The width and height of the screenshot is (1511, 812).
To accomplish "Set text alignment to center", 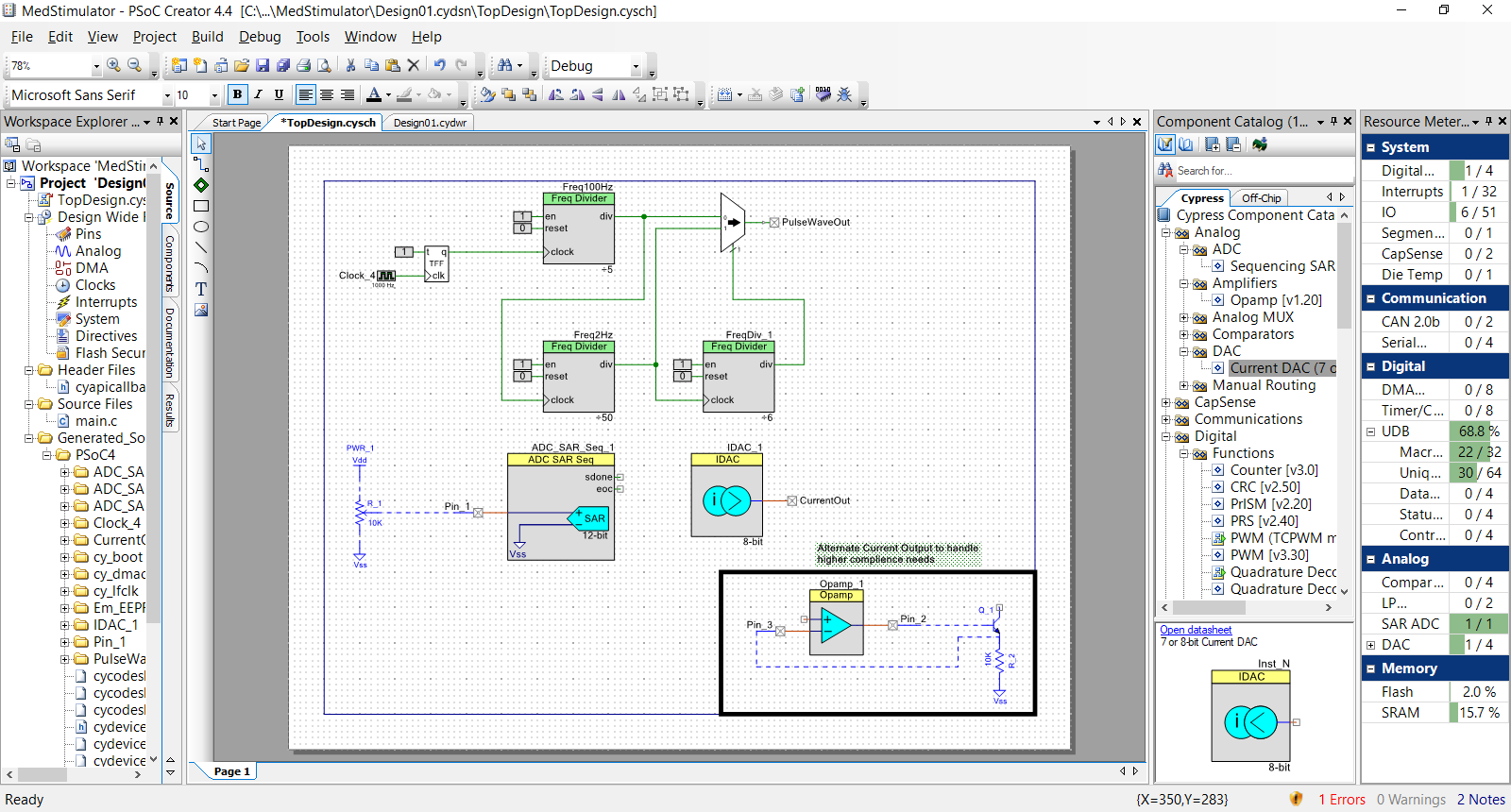I will coord(327,94).
